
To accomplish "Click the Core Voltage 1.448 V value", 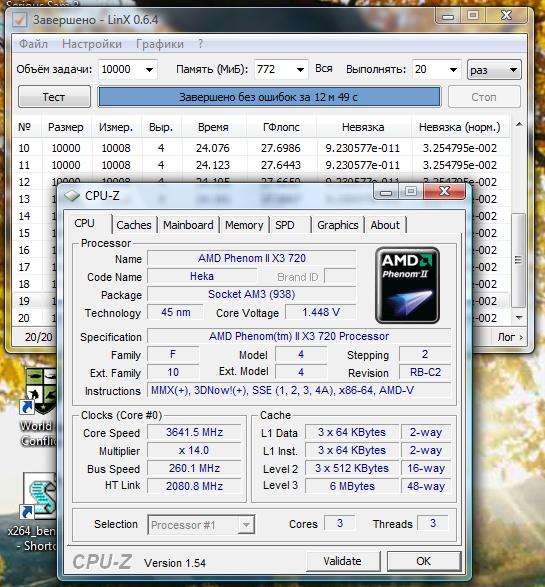I will 321,312.
